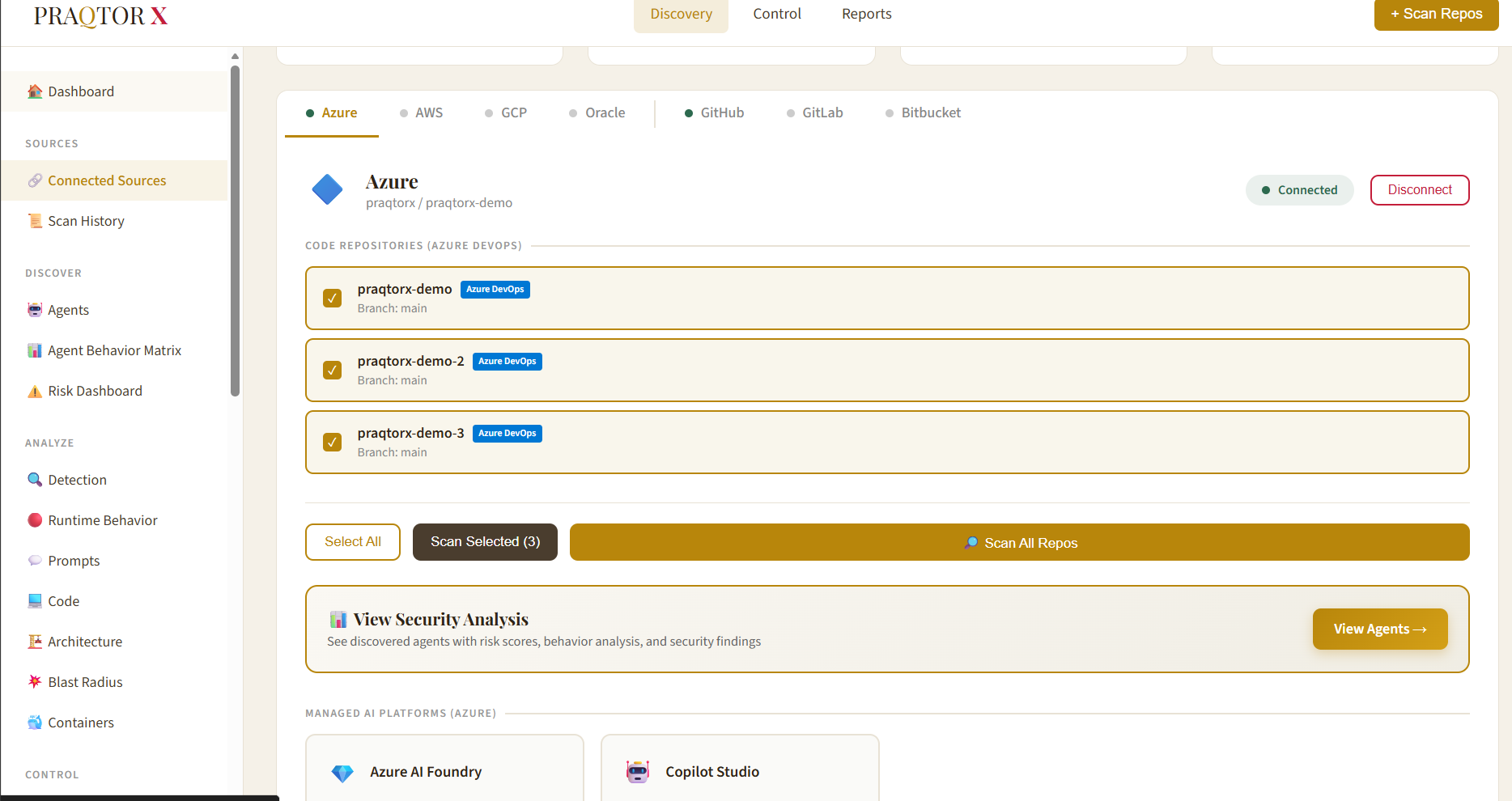Switch to the GitHub source tab
This screenshot has height=801, width=1512.
(714, 113)
